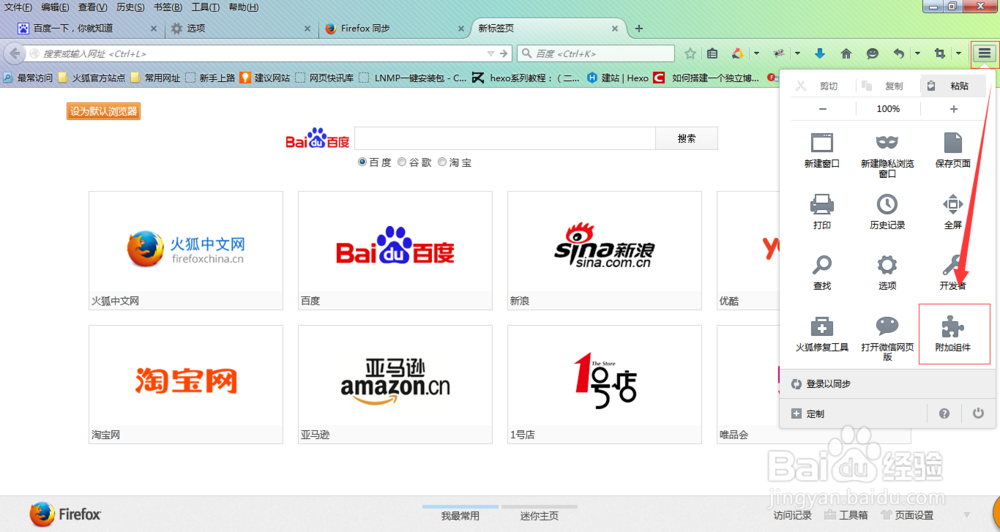Click 设为默认浏览器 button
Image resolution: width=1000 pixels, height=532 pixels.
(x=103, y=111)
